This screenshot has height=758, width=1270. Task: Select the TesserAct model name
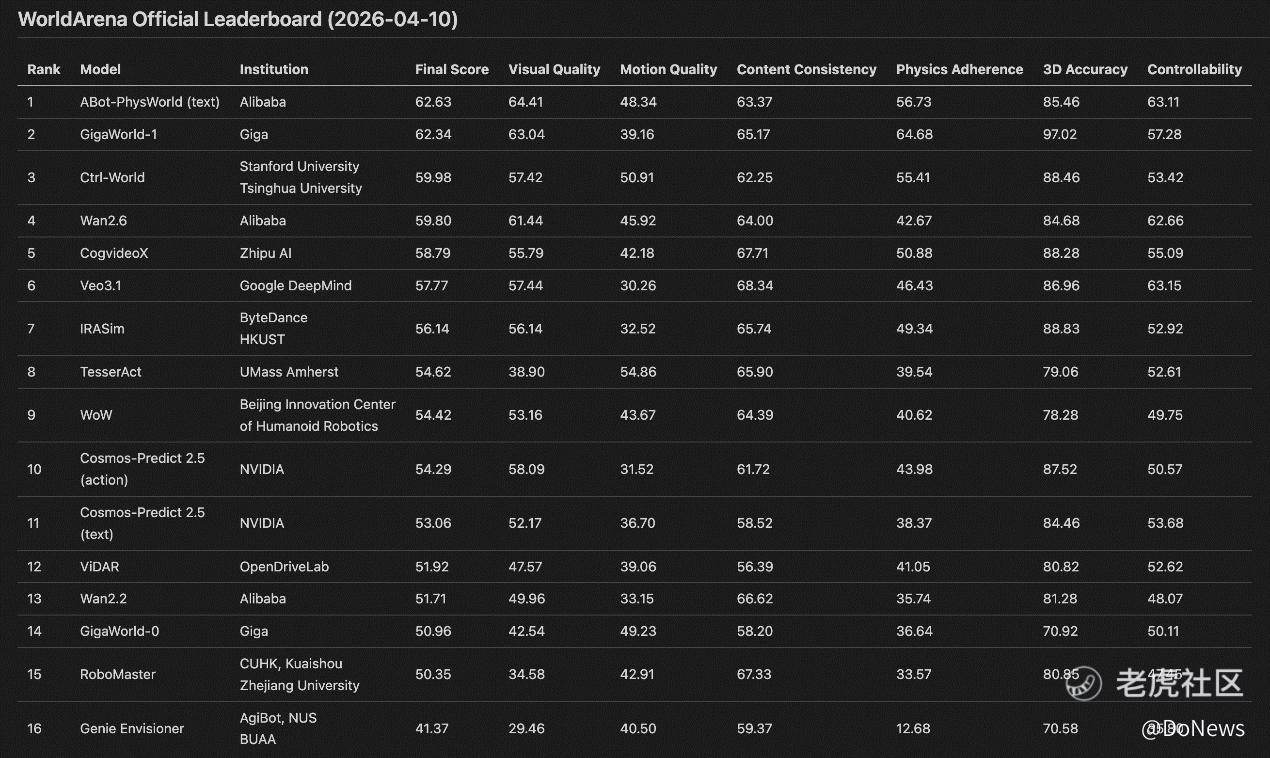tap(111, 371)
